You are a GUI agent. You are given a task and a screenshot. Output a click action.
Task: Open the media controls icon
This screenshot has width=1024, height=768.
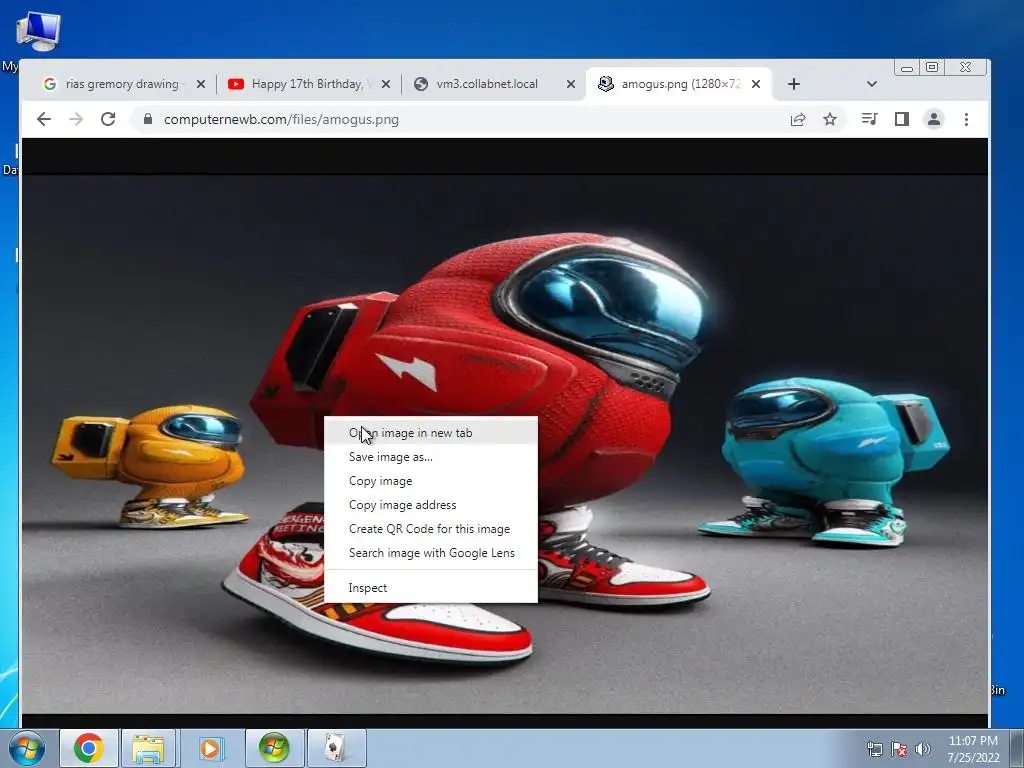point(869,119)
